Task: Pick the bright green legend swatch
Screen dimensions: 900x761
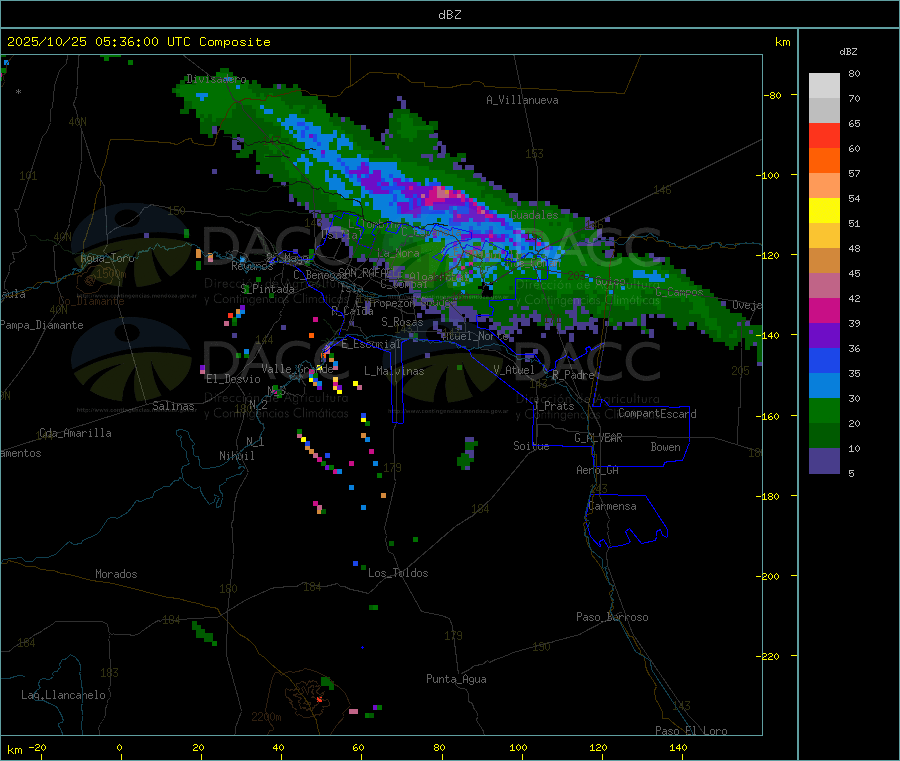Action: click(824, 411)
